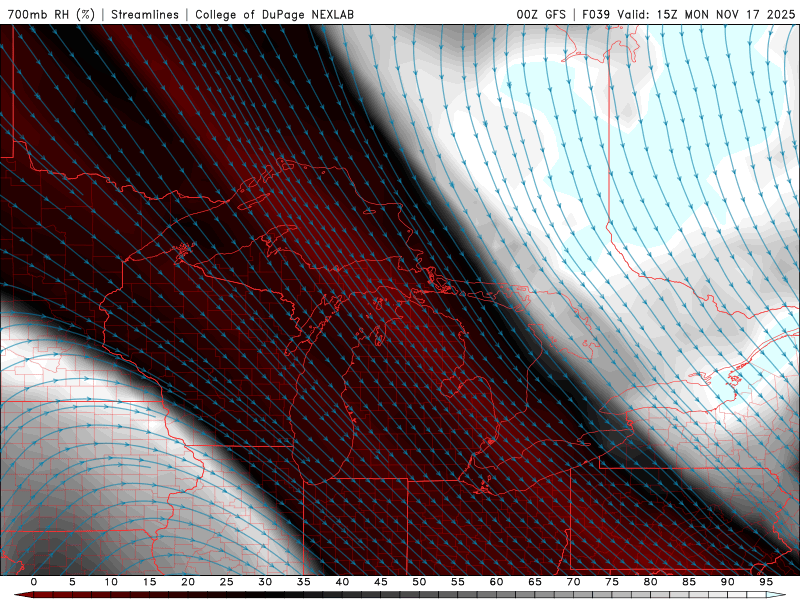Screen dimensions: 800x600
Task: Click the '25' tick label on color scale
Action: 227,582
